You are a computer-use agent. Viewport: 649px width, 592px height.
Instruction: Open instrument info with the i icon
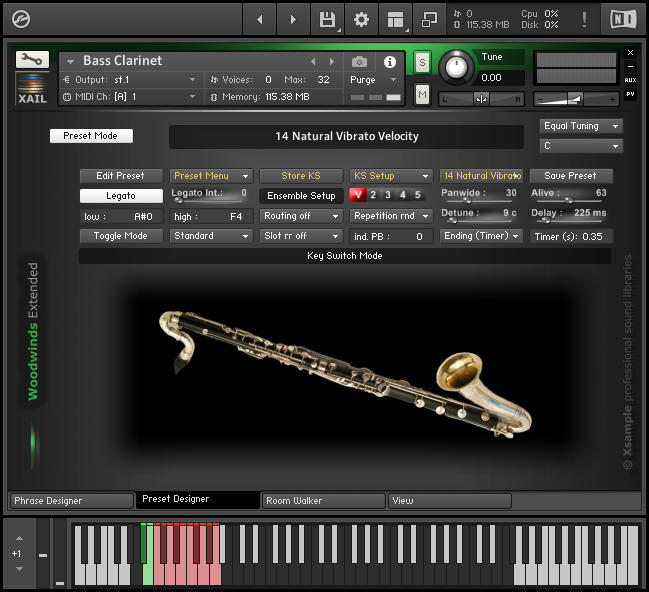(x=389, y=62)
